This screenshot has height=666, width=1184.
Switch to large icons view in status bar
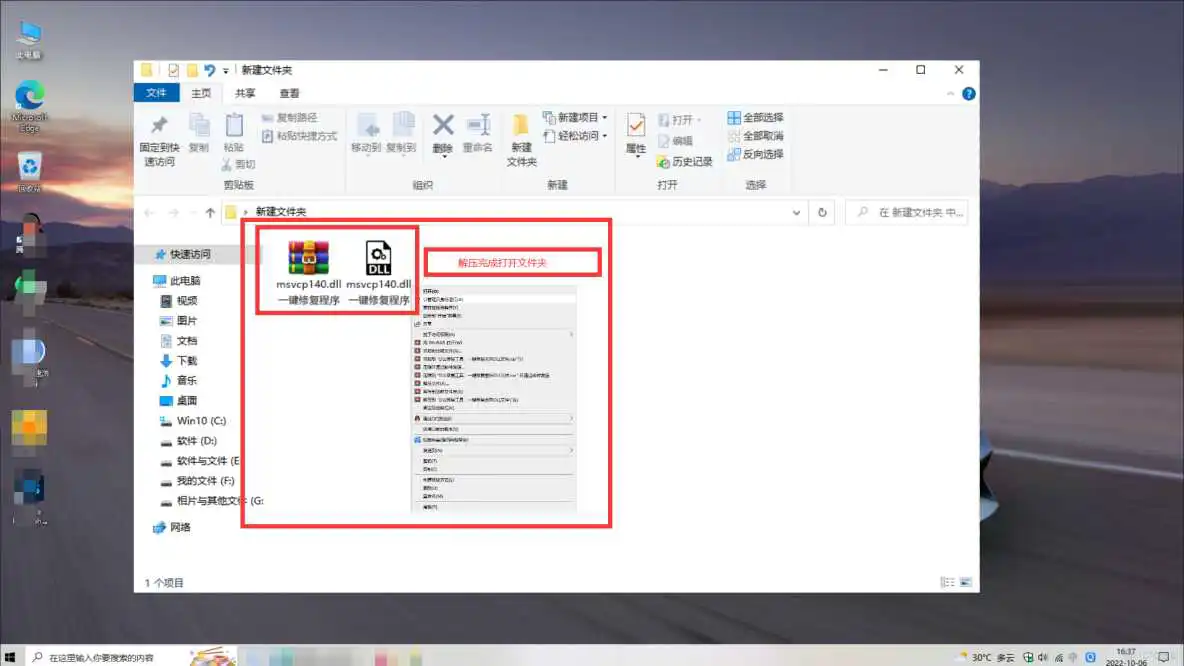pyautogui.click(x=963, y=580)
